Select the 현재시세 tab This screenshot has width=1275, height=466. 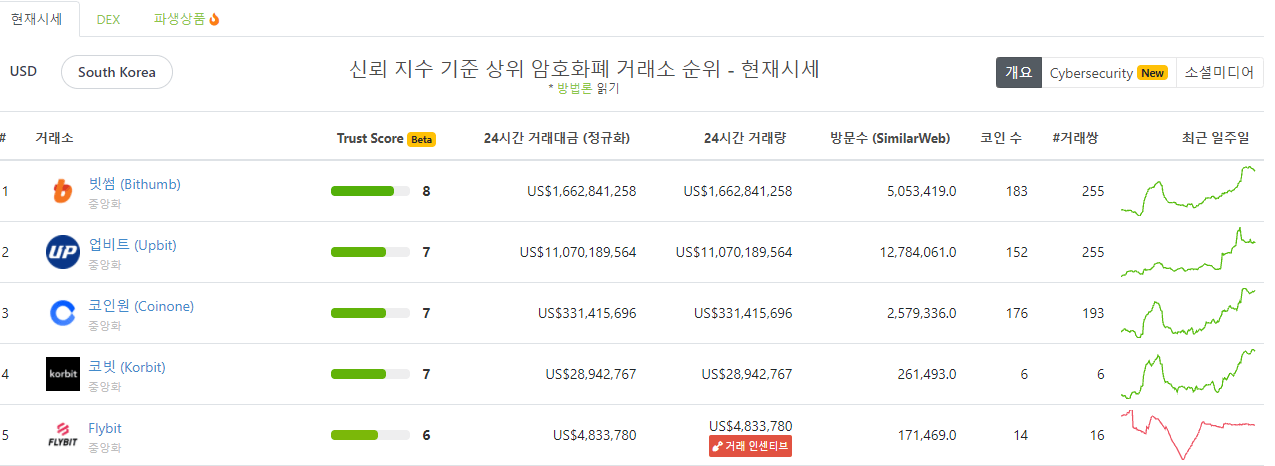pyautogui.click(x=37, y=19)
